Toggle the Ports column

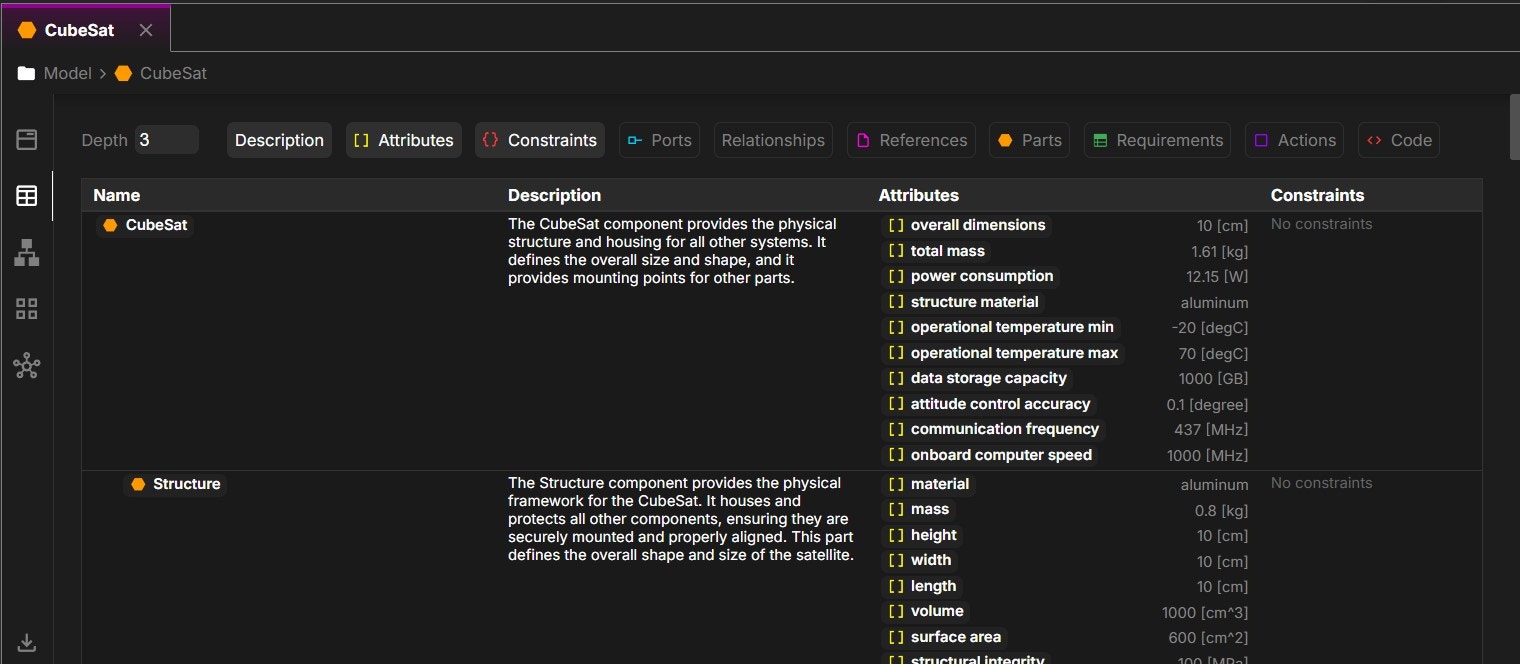659,140
